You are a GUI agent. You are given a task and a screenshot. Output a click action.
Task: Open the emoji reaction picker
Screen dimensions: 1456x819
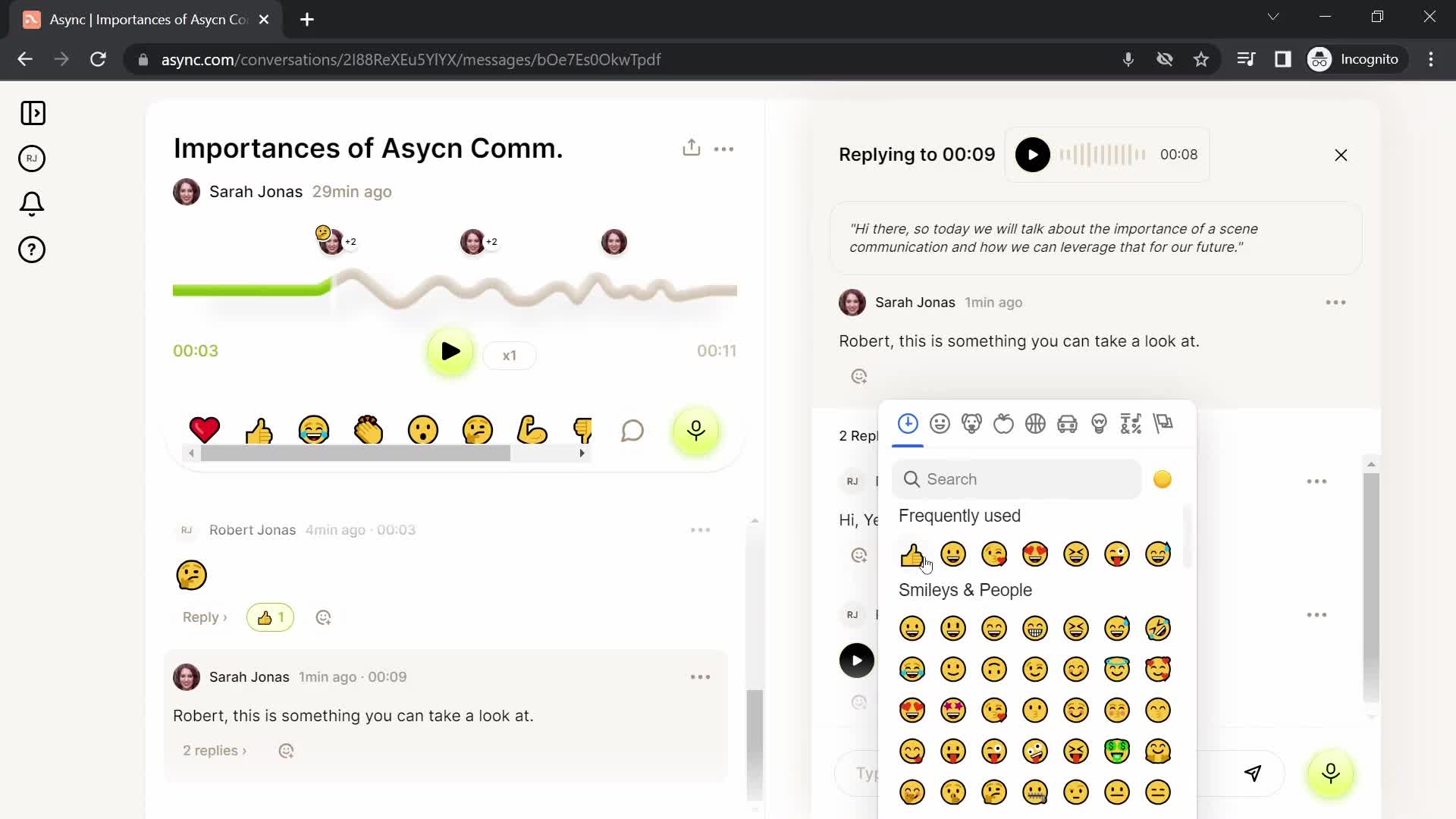click(859, 376)
